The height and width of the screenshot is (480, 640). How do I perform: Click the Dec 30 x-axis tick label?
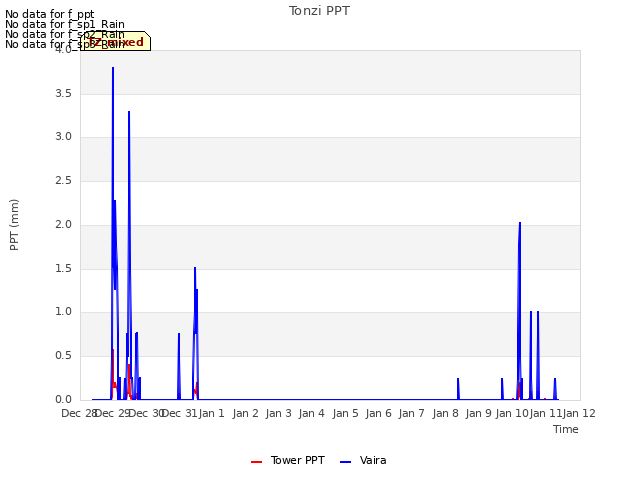(146, 413)
